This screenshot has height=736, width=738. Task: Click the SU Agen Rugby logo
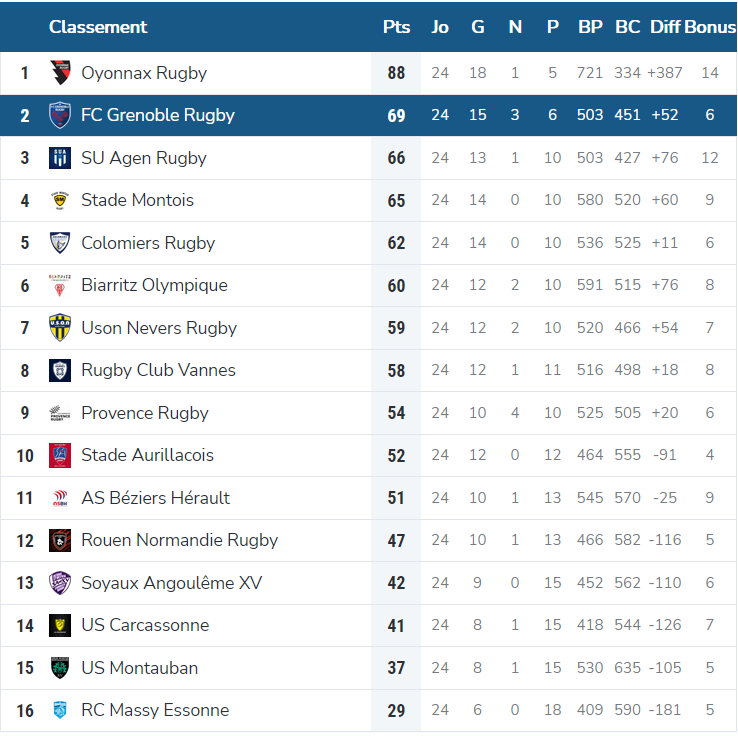[60, 158]
